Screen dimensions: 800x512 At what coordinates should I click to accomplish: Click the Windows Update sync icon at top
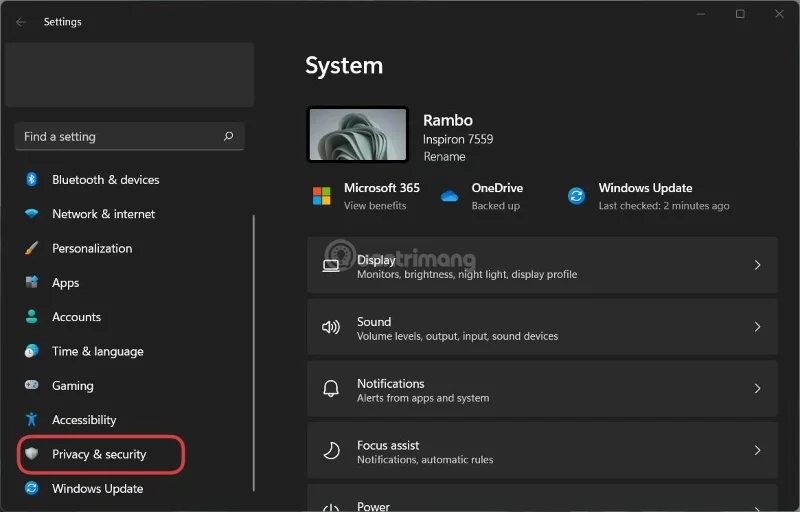[576, 196]
